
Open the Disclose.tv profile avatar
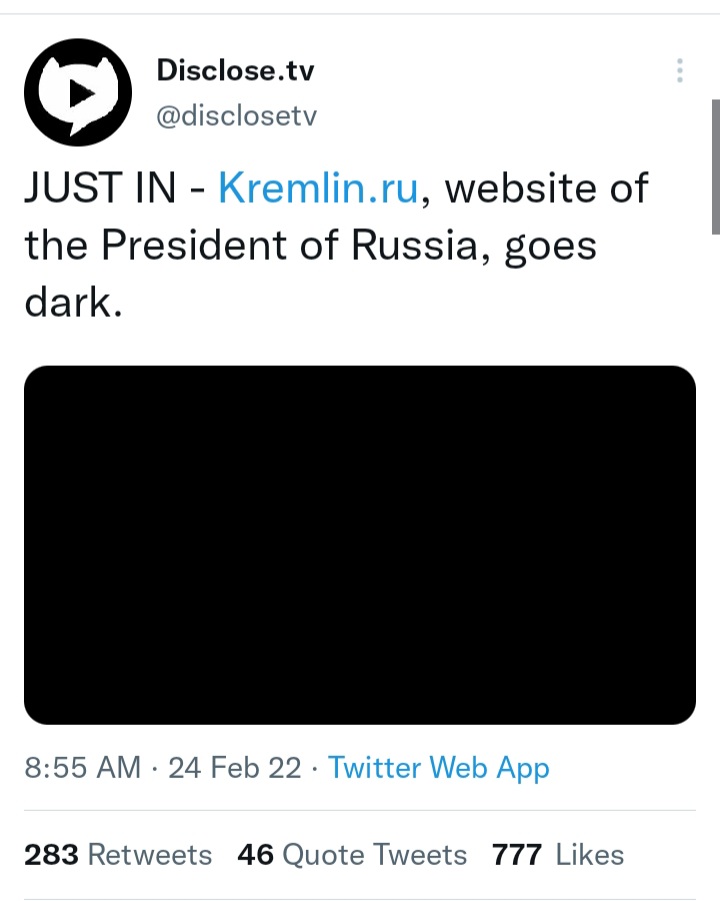click(x=78, y=93)
